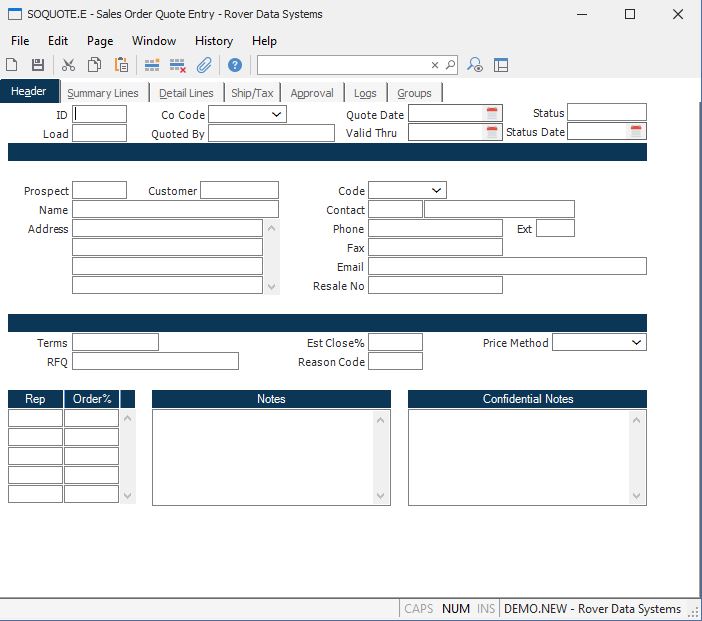Click the Cut scissors icon

click(68, 65)
